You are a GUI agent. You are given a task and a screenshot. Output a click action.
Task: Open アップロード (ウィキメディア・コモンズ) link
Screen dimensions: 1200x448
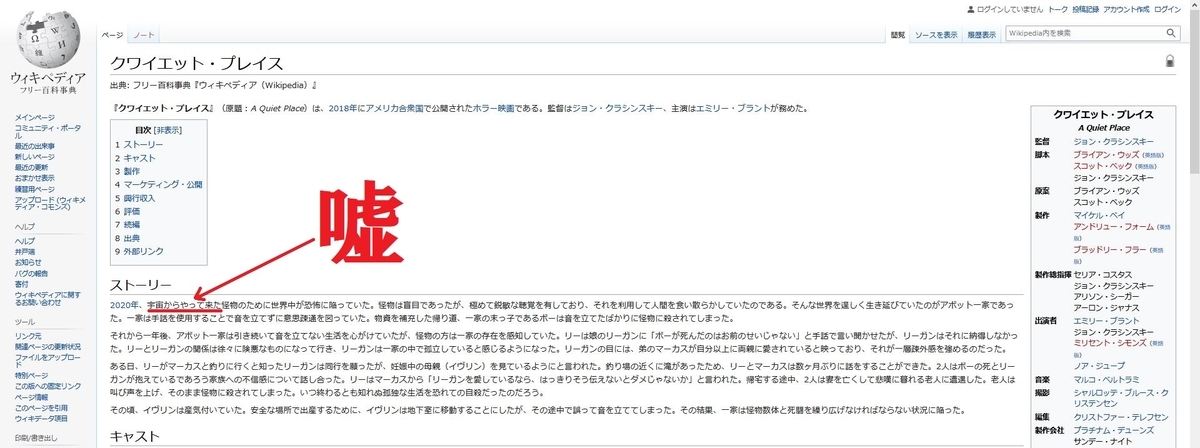50,203
